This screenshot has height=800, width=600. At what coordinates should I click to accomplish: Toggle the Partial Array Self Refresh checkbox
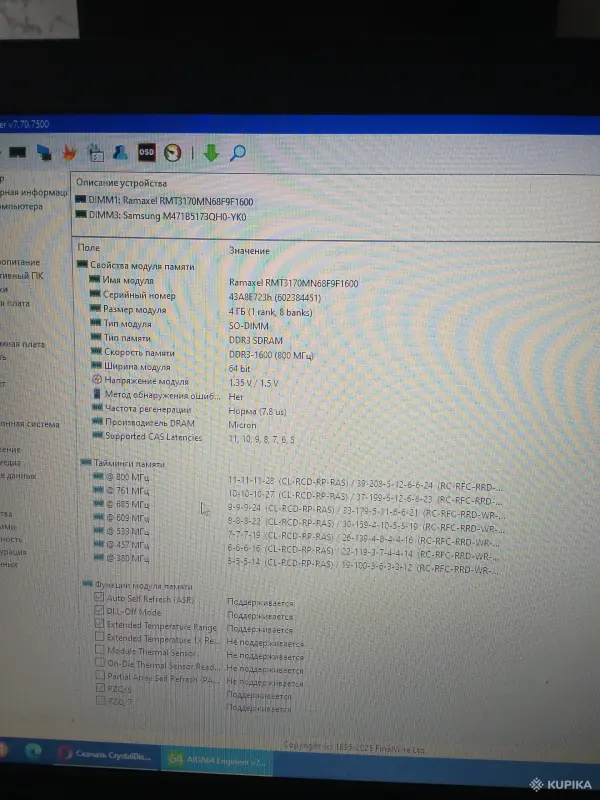[101, 675]
